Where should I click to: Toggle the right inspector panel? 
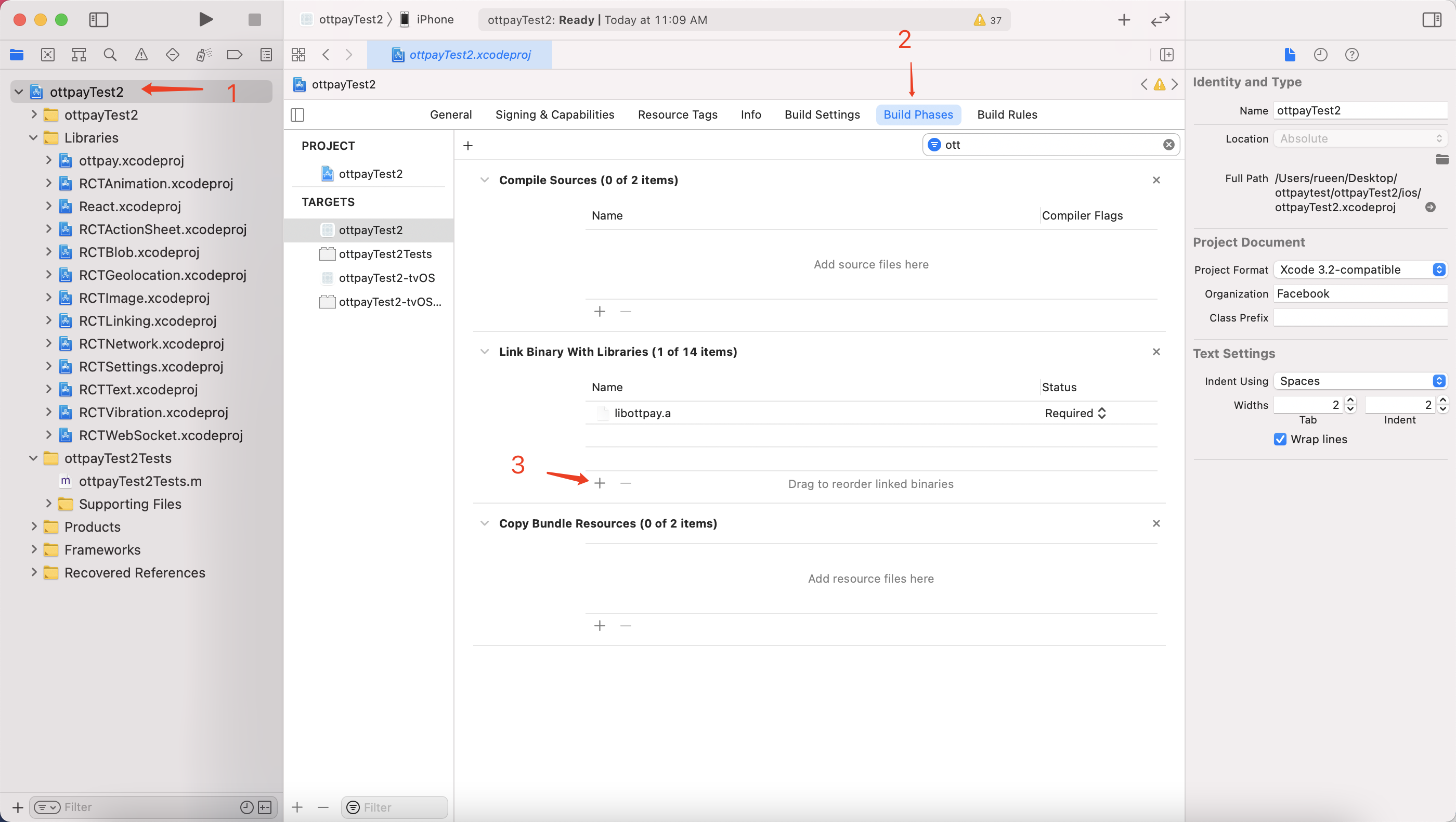[1431, 20]
